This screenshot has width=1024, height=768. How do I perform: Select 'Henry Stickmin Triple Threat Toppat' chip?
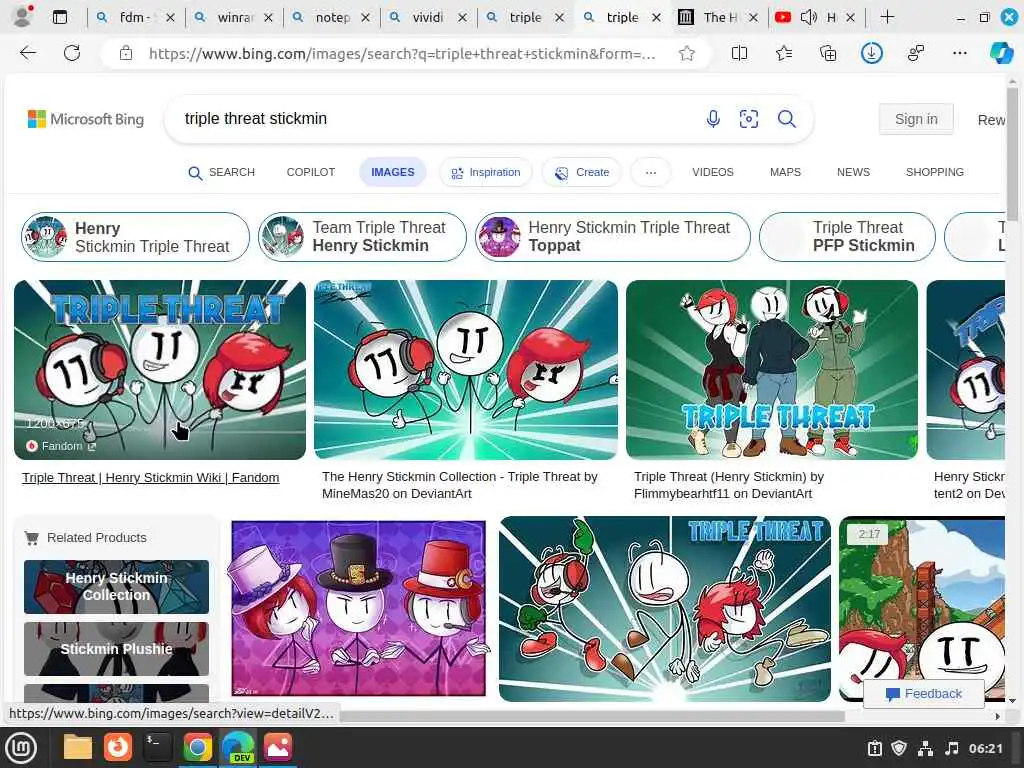[x=613, y=237]
